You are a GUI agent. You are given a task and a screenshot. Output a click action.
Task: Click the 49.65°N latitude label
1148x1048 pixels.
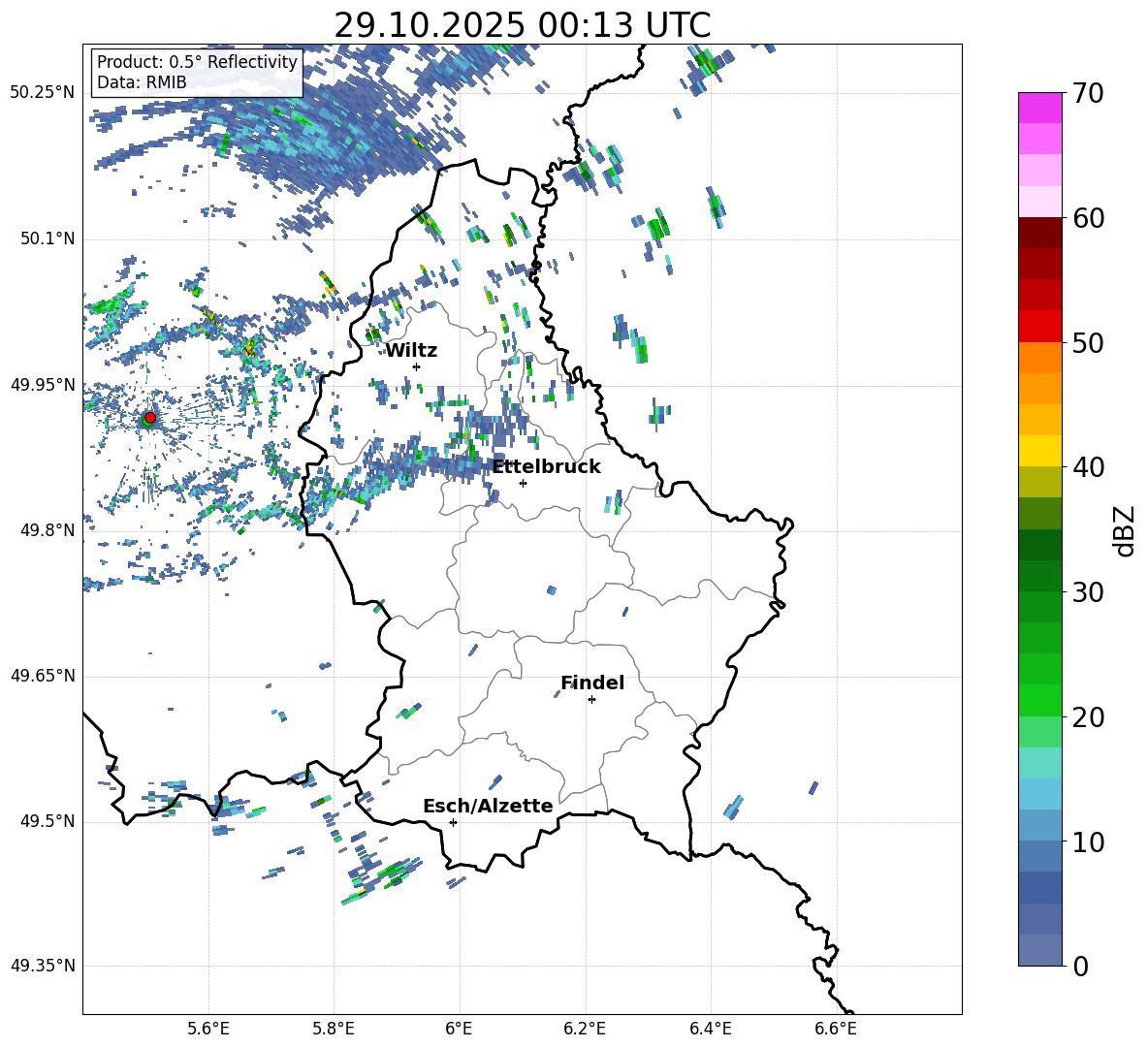43,676
